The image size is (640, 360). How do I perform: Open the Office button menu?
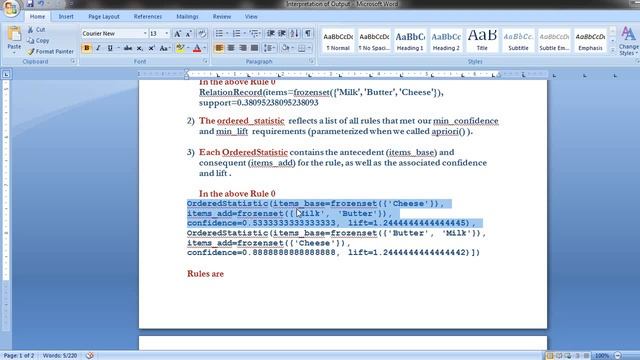pyautogui.click(x=11, y=8)
